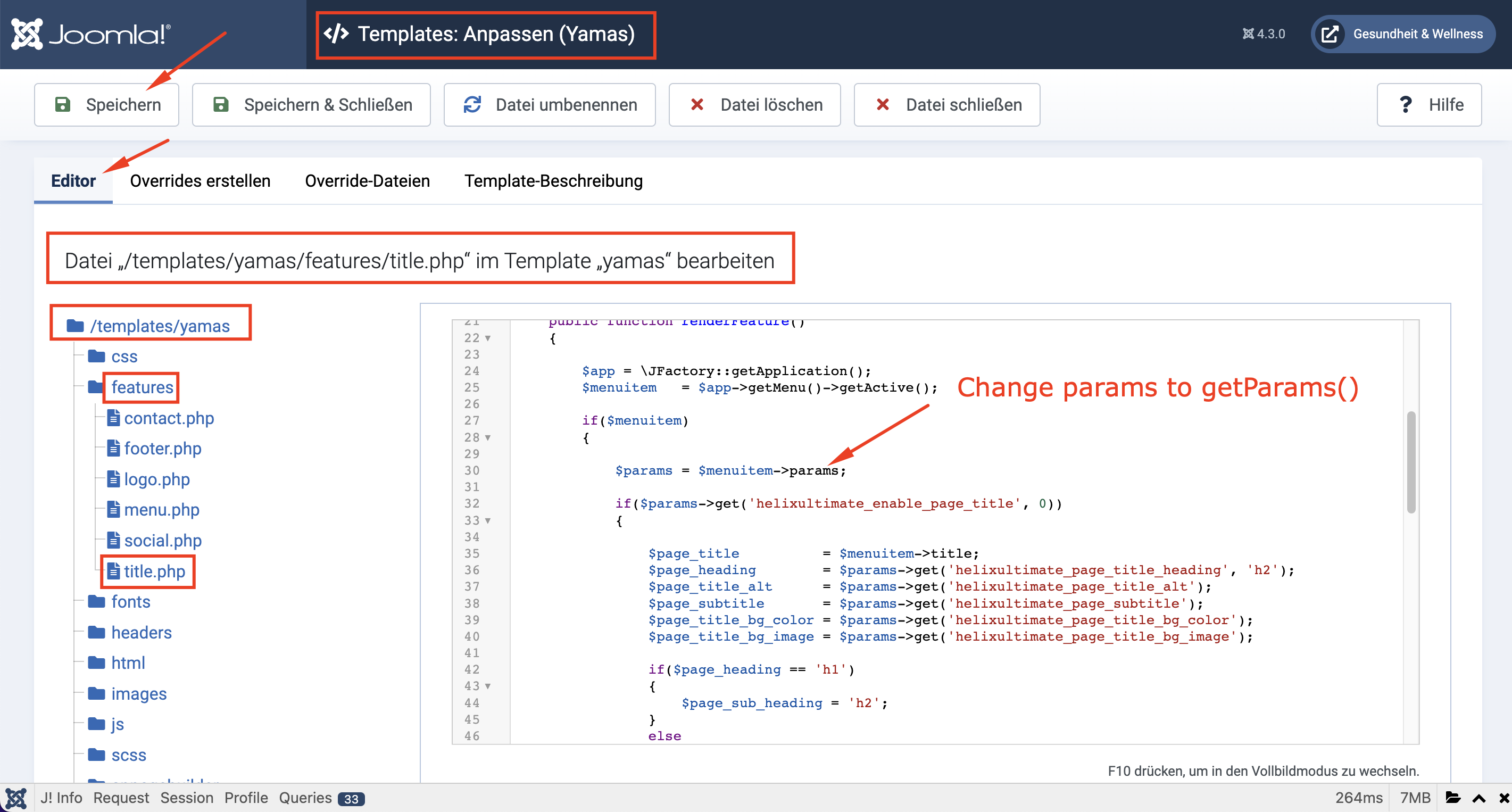Click the css folder icon
This screenshot has width=1512, height=812.
[96, 356]
